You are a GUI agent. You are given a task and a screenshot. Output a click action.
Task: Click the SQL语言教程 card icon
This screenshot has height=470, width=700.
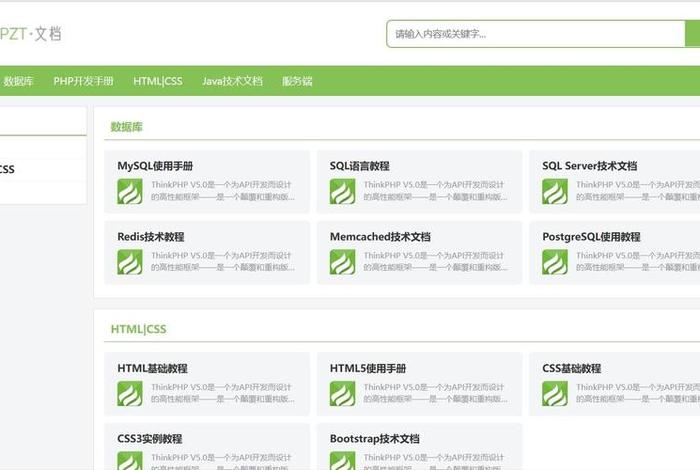coord(342,191)
